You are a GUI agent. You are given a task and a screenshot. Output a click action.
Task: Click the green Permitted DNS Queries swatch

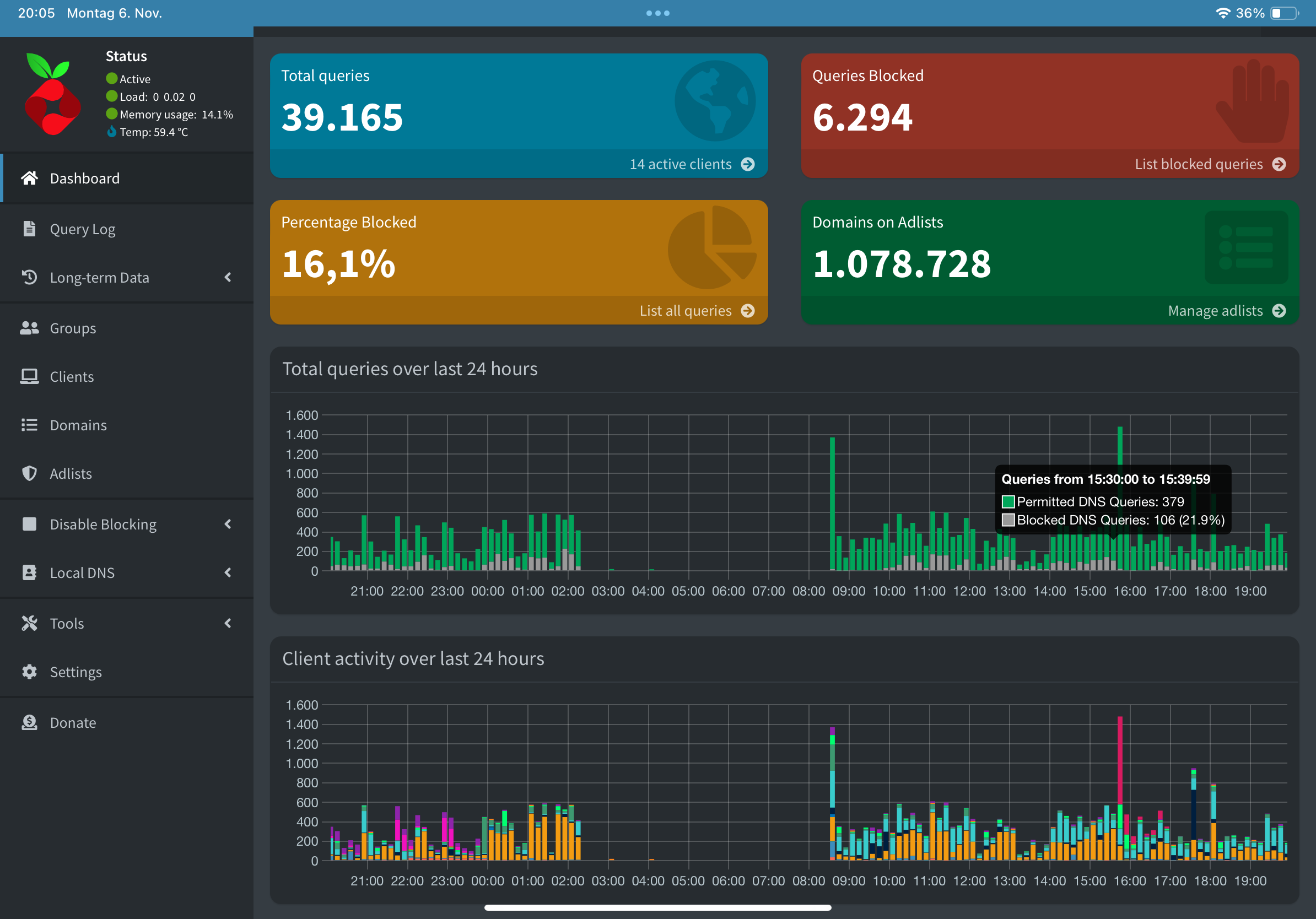pos(1007,502)
